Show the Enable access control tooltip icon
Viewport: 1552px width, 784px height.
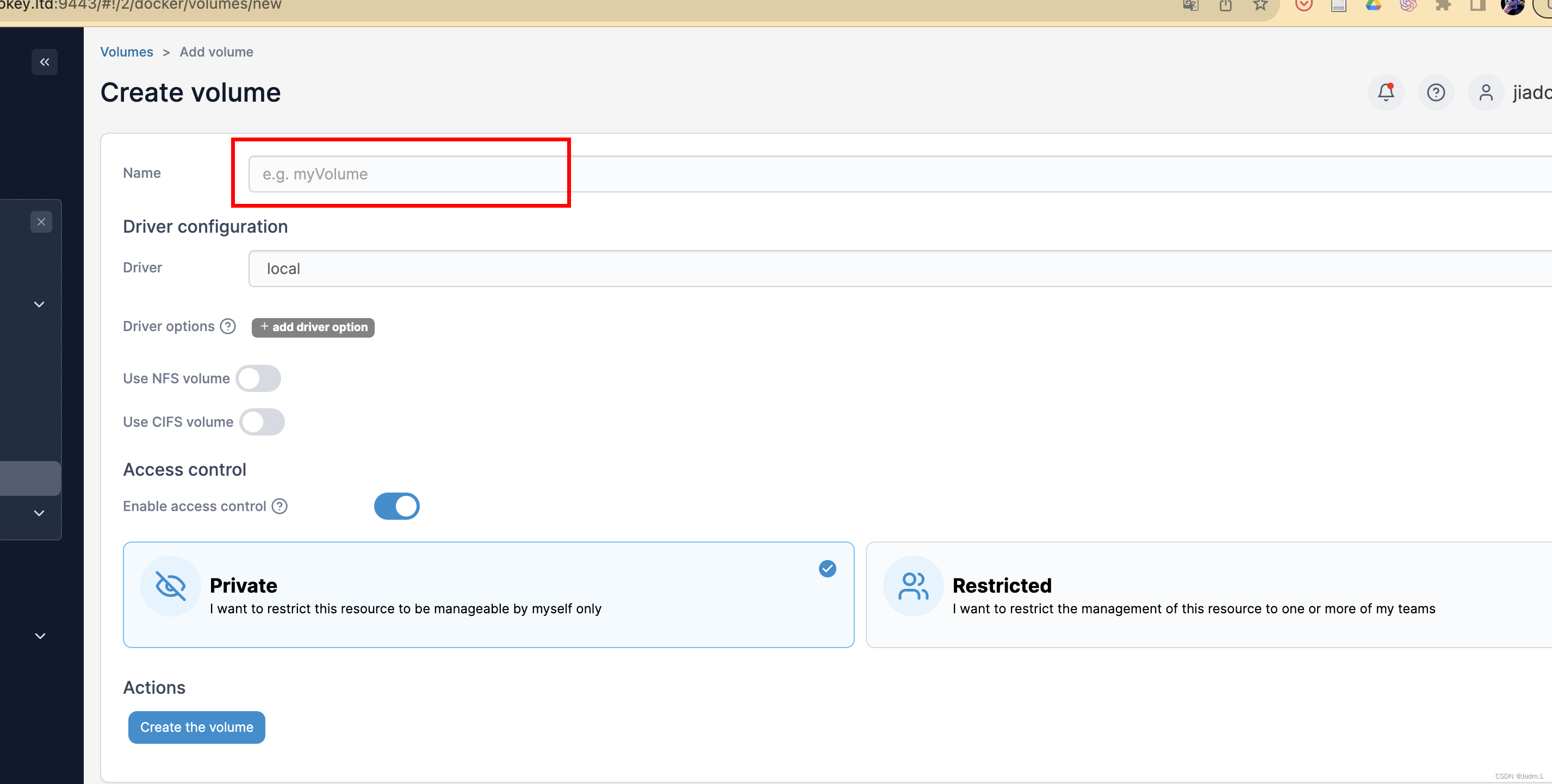click(x=280, y=506)
